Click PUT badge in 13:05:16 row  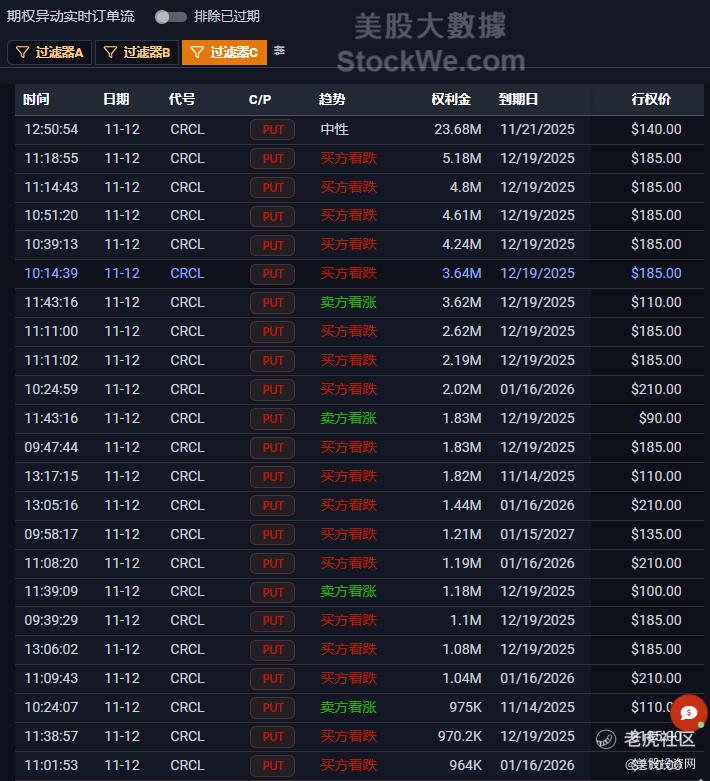(273, 505)
